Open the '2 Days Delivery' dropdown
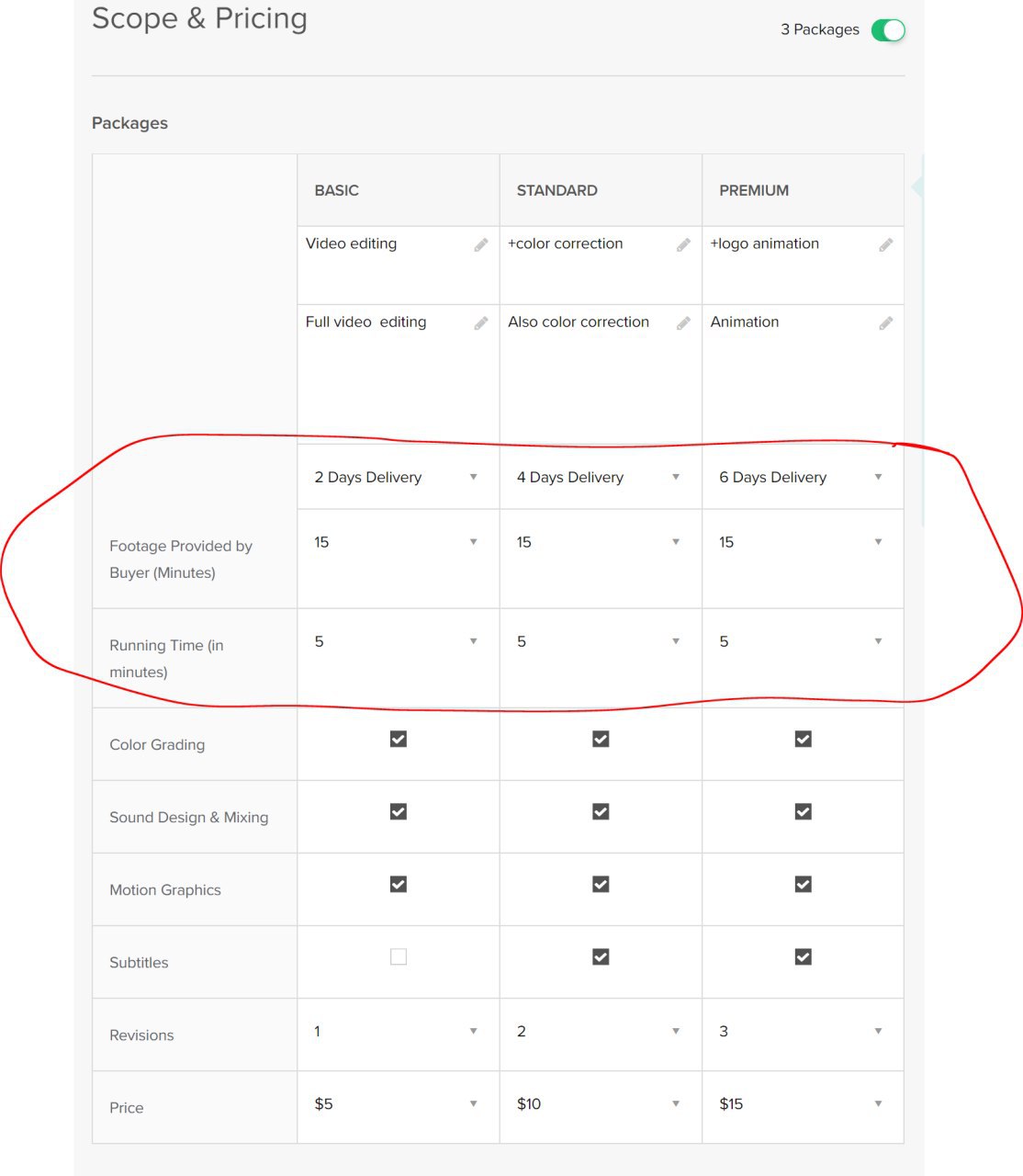This screenshot has width=1023, height=1176. [398, 477]
